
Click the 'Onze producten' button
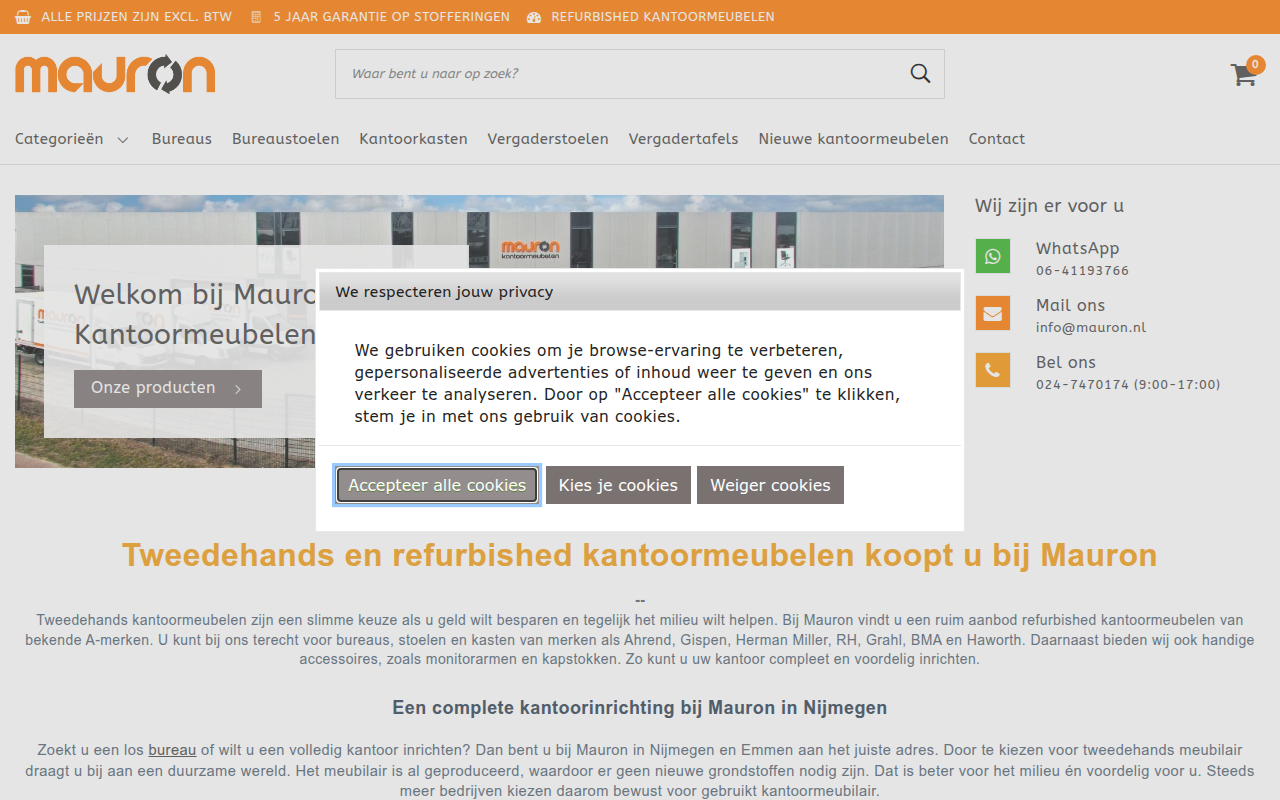(x=168, y=388)
